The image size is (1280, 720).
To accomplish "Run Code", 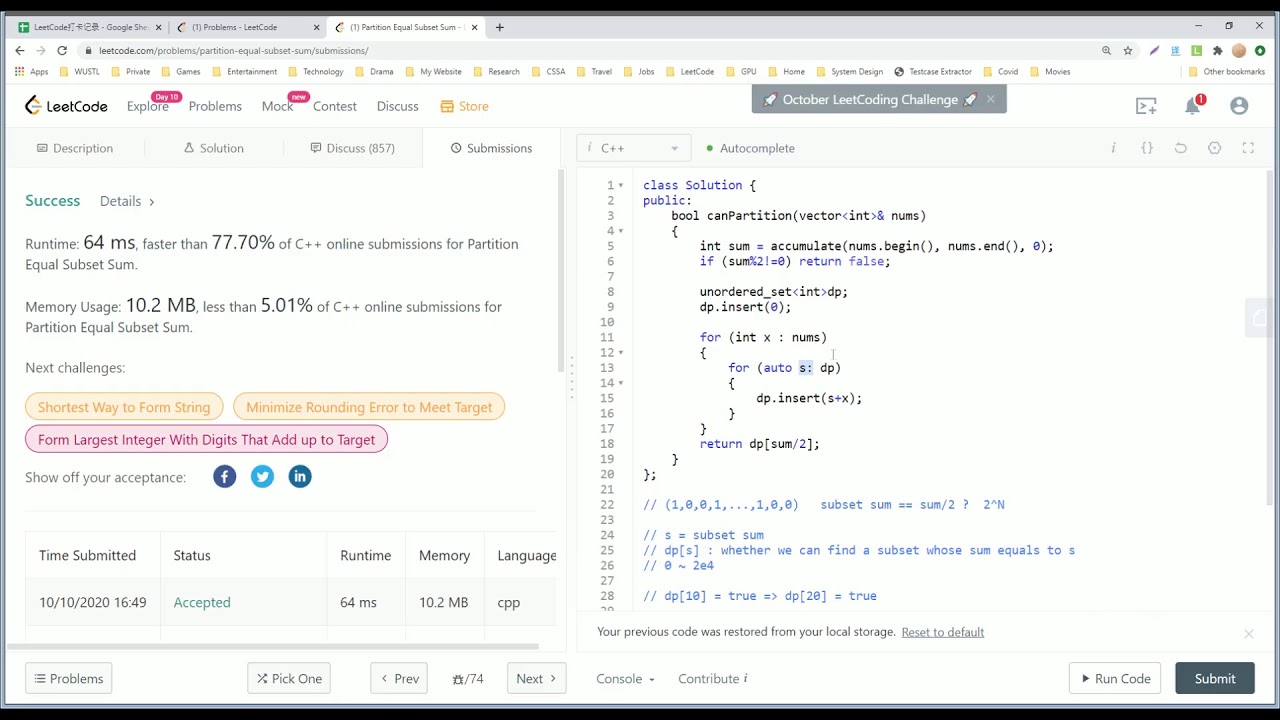I will pos(1115,679).
